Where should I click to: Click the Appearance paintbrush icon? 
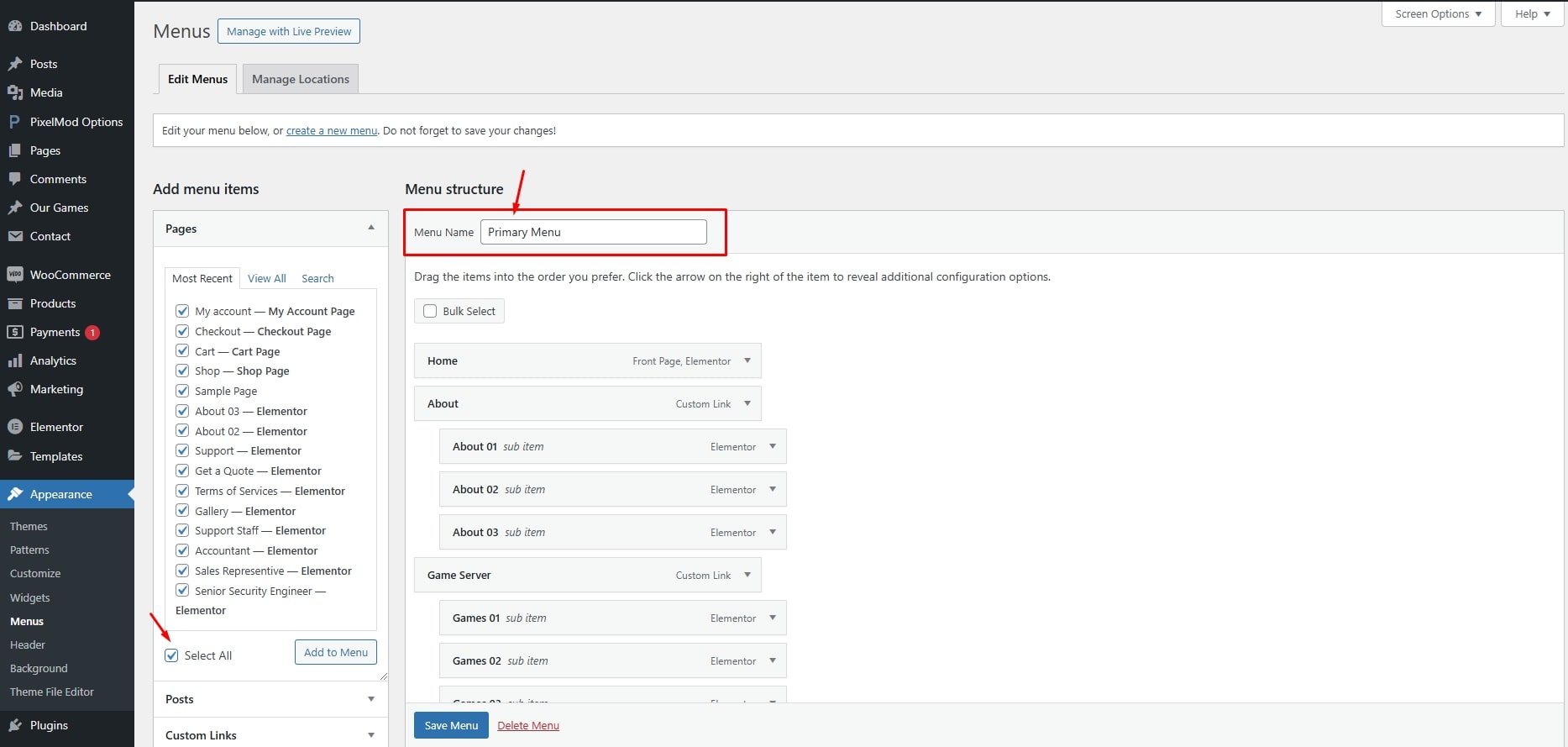pos(15,494)
